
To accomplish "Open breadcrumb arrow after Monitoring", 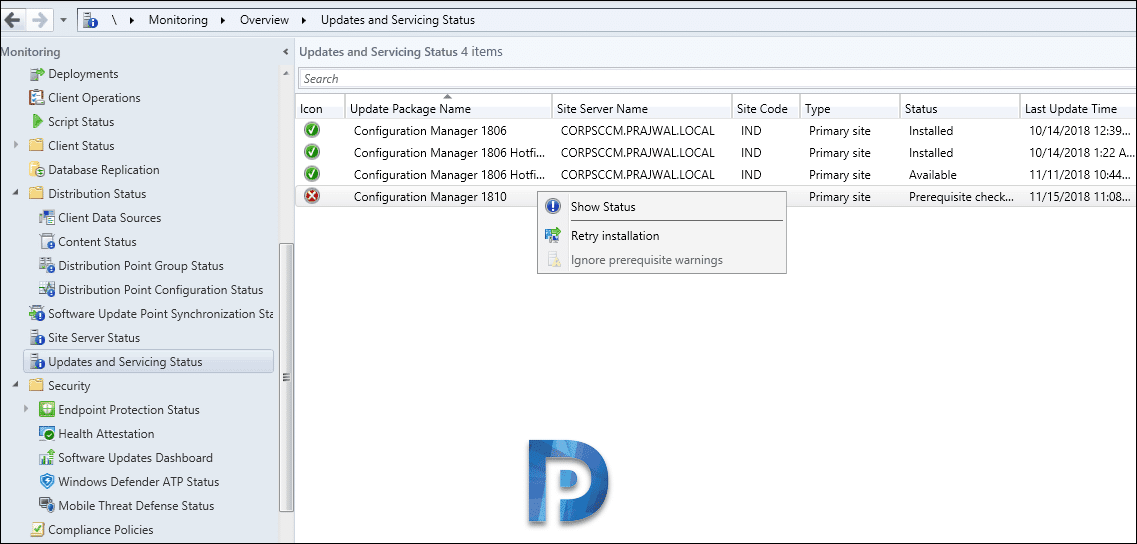I will pos(224,20).
